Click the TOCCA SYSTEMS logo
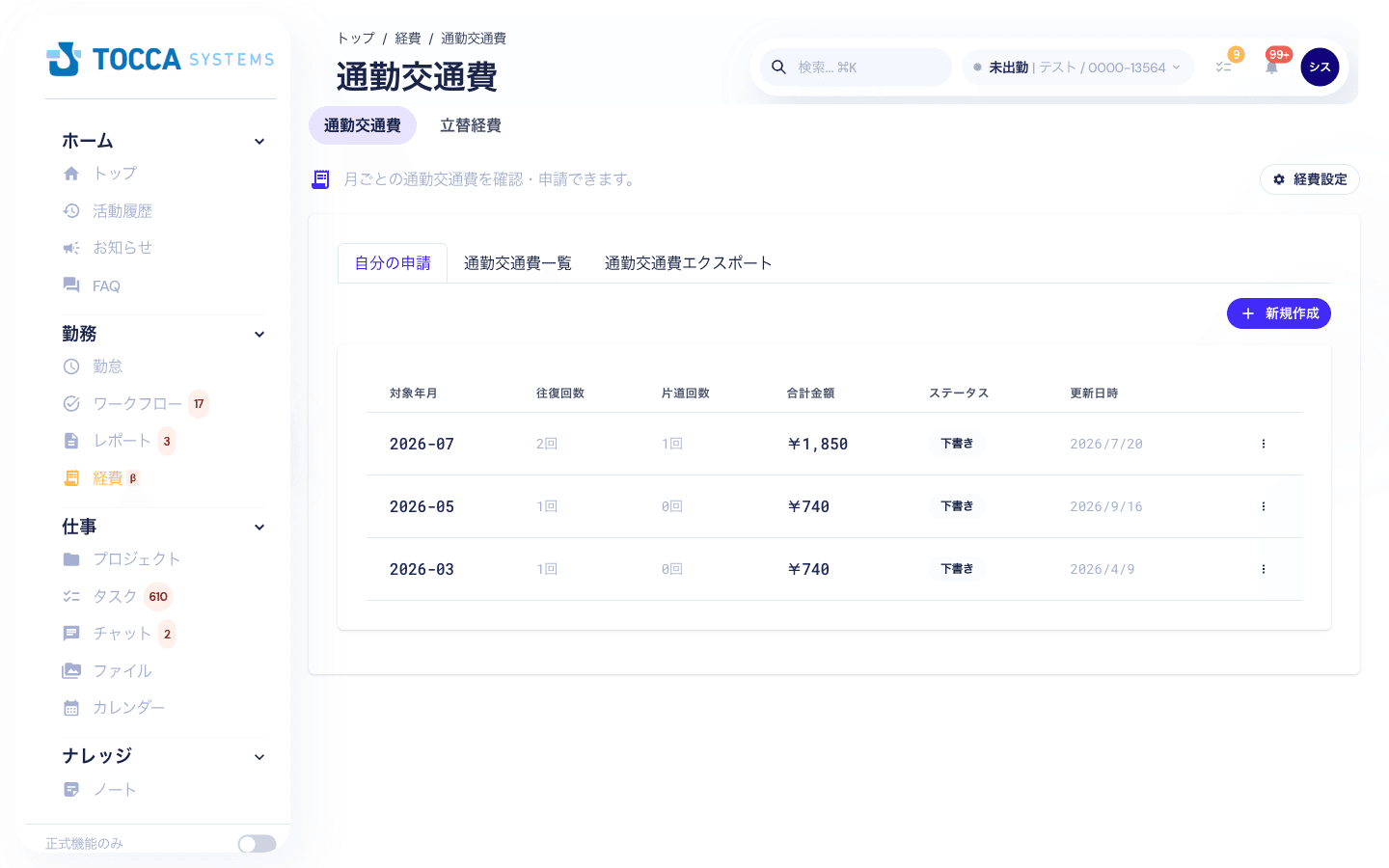The height and width of the screenshot is (868, 1389). [x=160, y=59]
